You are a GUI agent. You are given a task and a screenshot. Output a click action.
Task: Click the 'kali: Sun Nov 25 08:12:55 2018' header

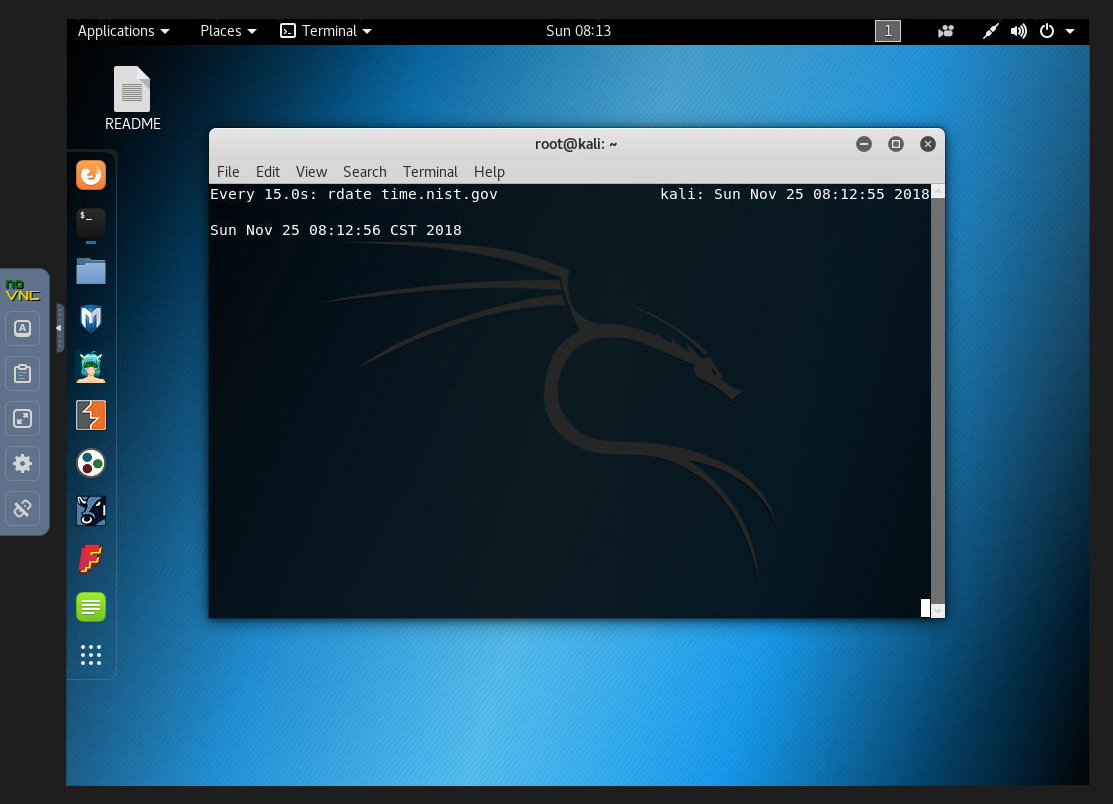coord(794,194)
